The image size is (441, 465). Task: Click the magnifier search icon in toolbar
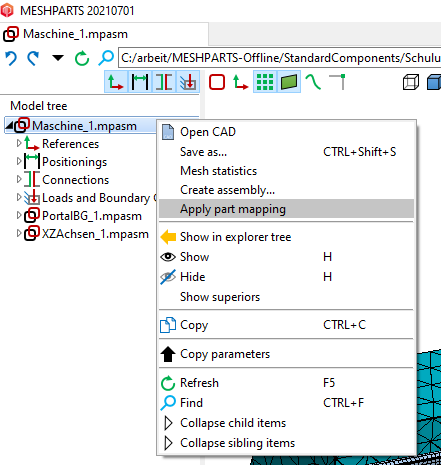(106, 58)
